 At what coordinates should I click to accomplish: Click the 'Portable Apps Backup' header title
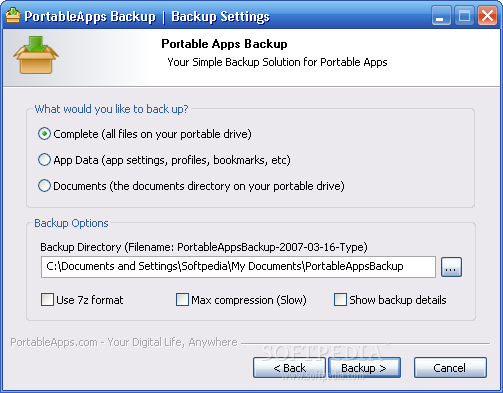tap(224, 44)
